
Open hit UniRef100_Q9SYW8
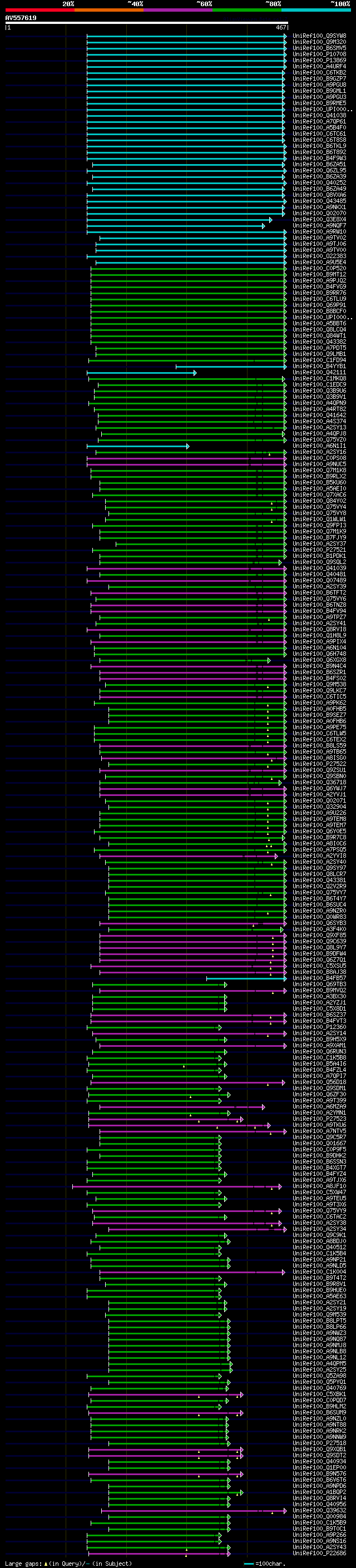(319, 36)
